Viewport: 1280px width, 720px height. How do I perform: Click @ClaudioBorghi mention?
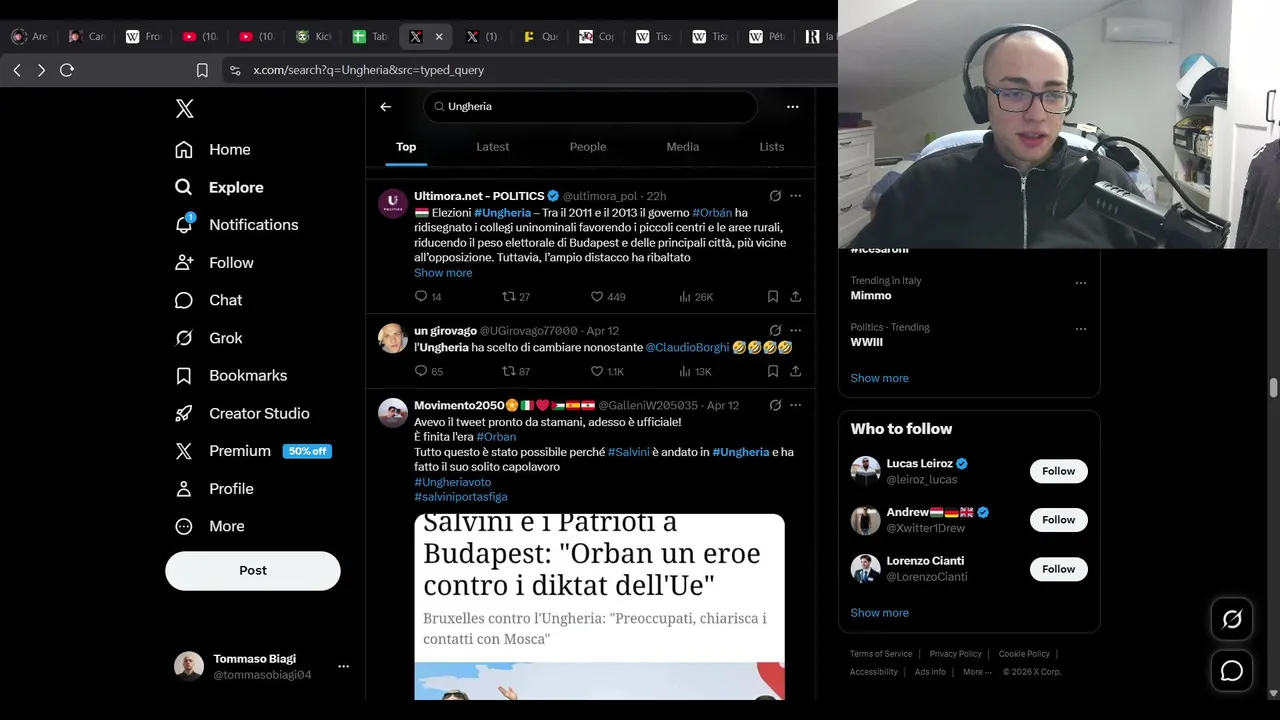click(687, 348)
